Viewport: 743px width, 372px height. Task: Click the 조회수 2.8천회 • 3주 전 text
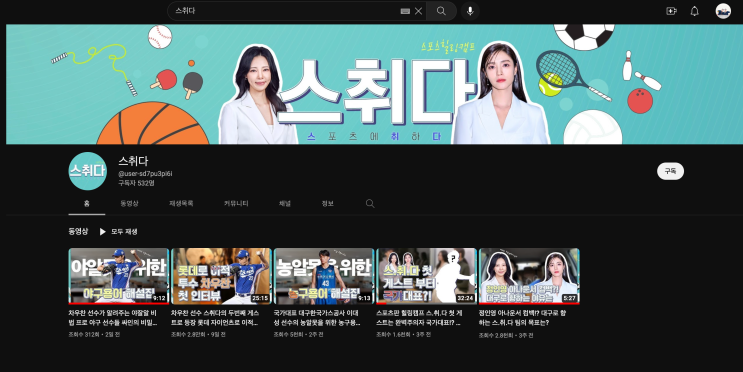tap(506, 335)
